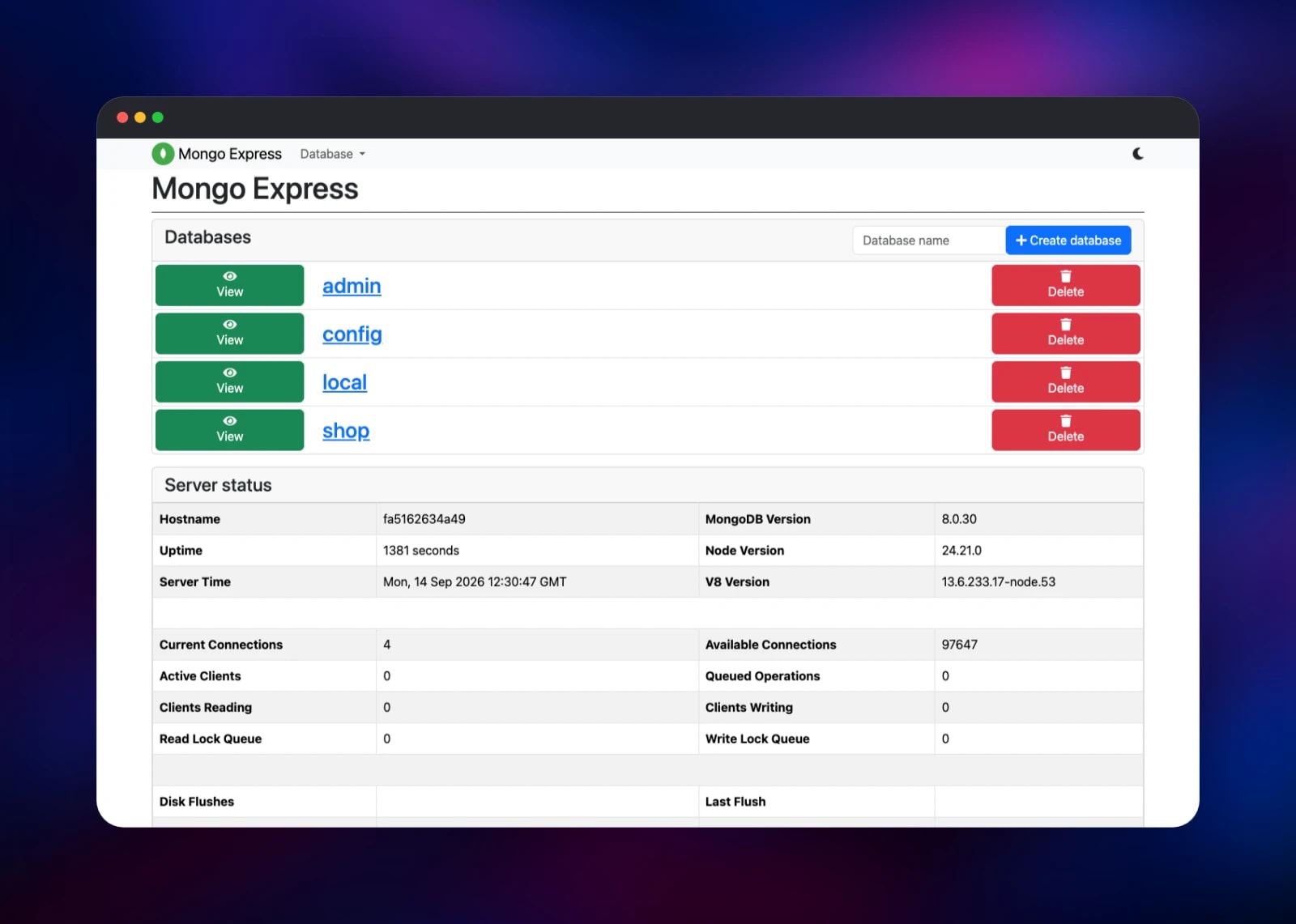Open the admin database link

[352, 286]
